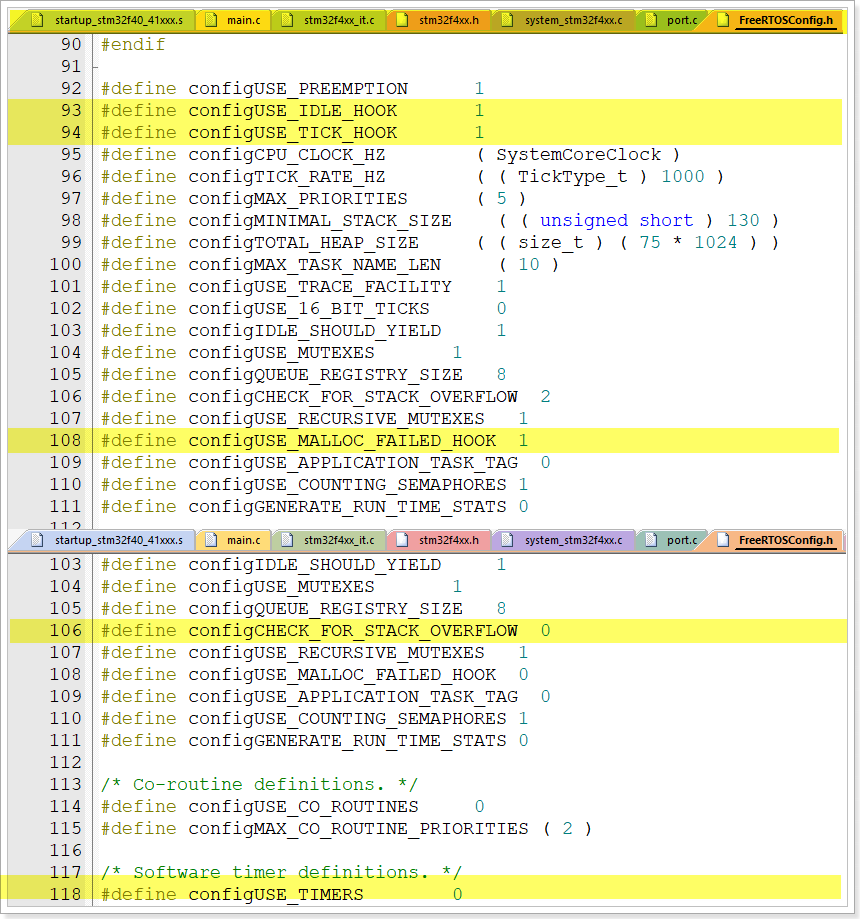Viewport: 860px width, 919px height.
Task: Click configMAX_PRIORITIES macro name
Action: coord(298,199)
